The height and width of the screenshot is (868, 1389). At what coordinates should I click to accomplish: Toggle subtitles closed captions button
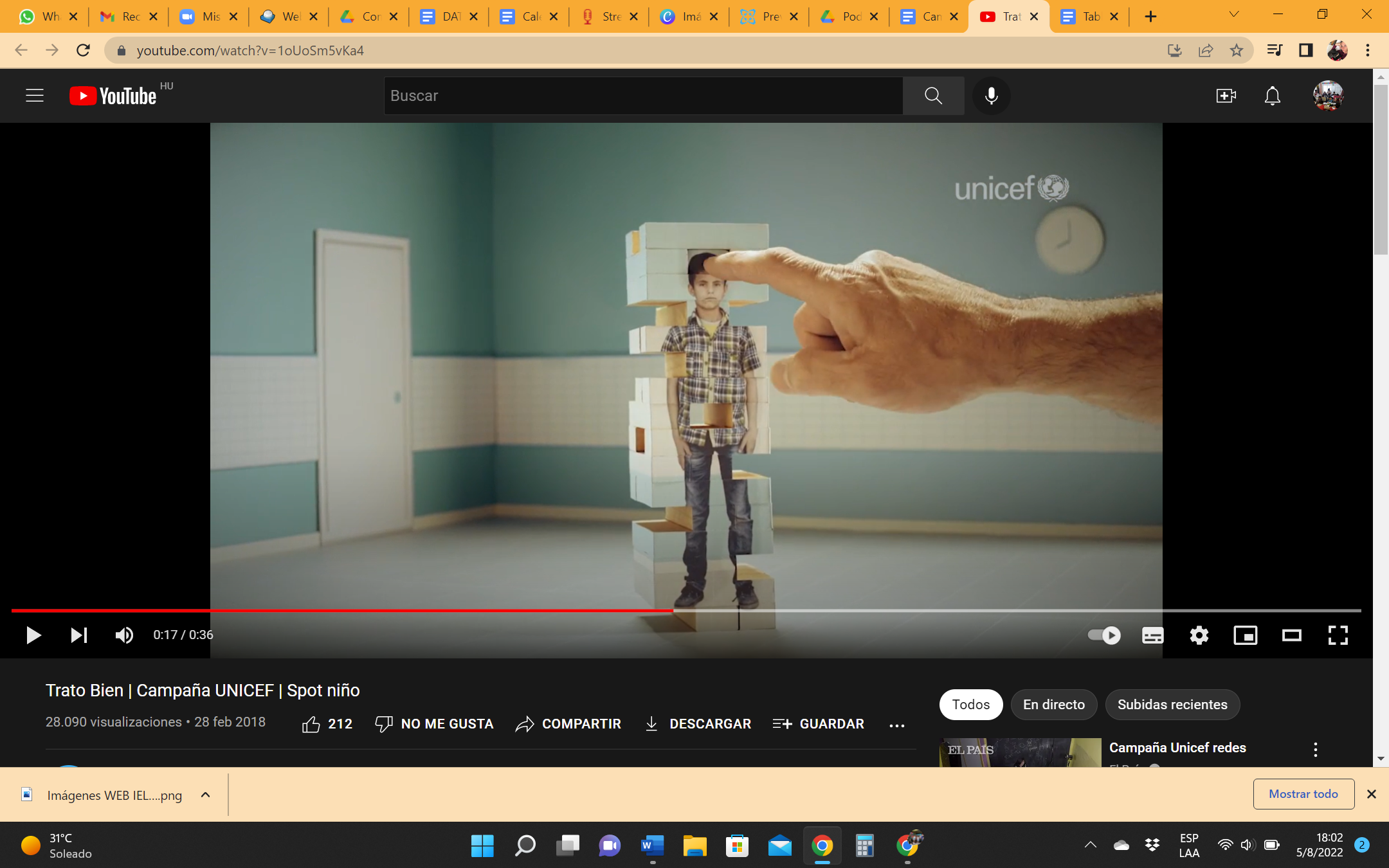(x=1152, y=635)
